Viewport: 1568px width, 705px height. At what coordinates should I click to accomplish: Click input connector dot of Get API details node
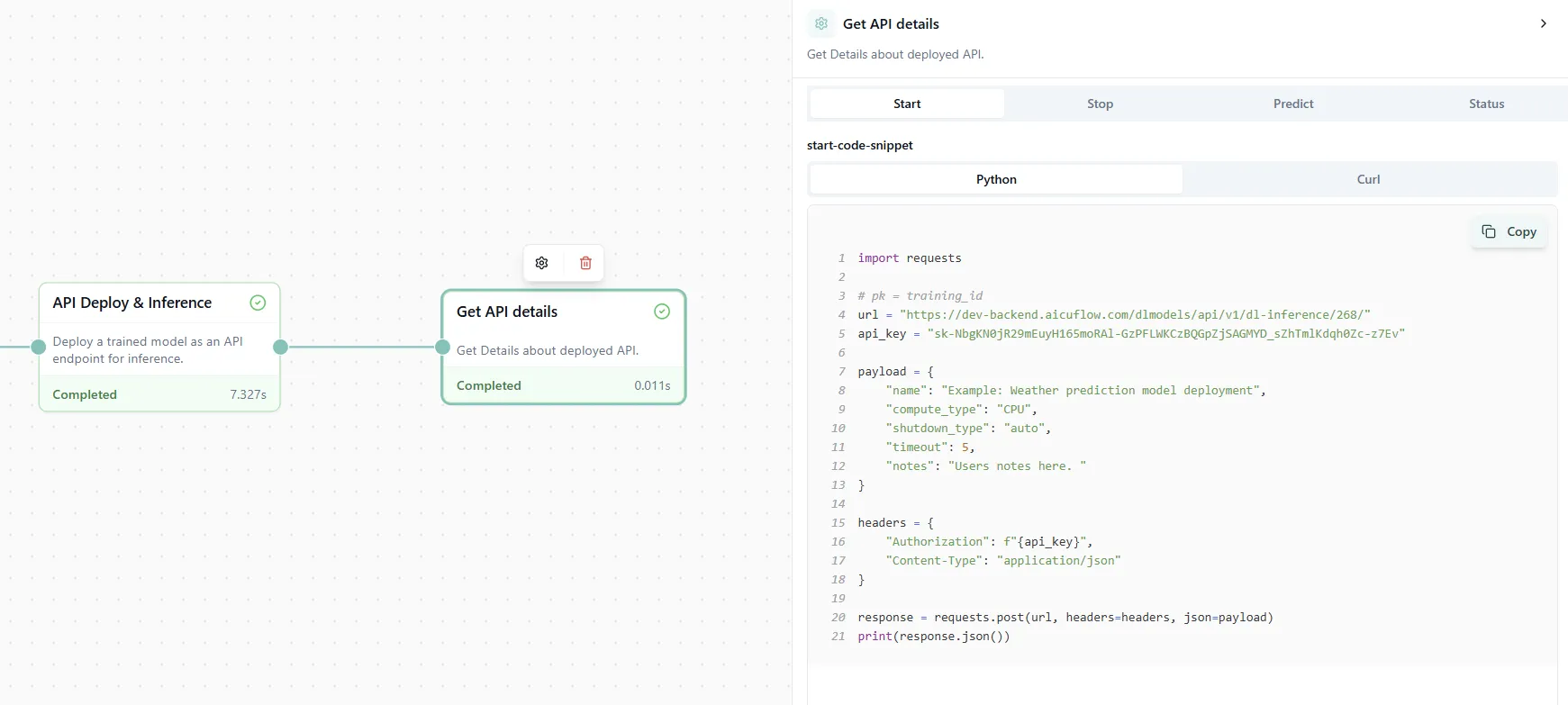coord(442,347)
